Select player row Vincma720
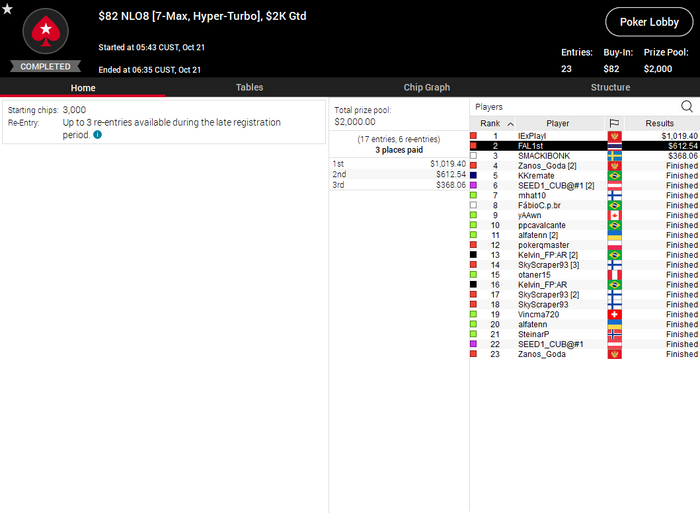 click(x=584, y=314)
